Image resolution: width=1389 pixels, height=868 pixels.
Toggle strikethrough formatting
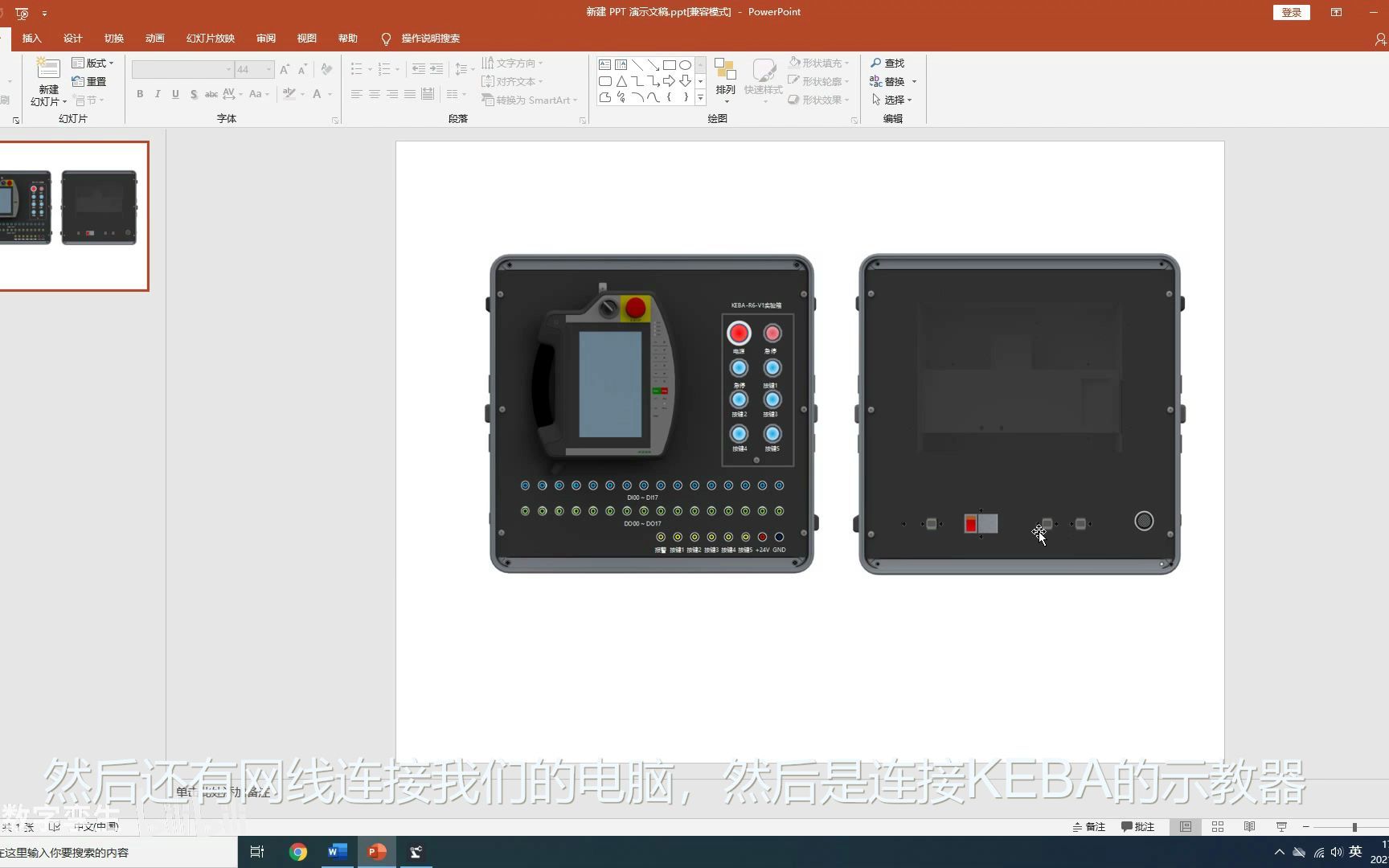211,94
